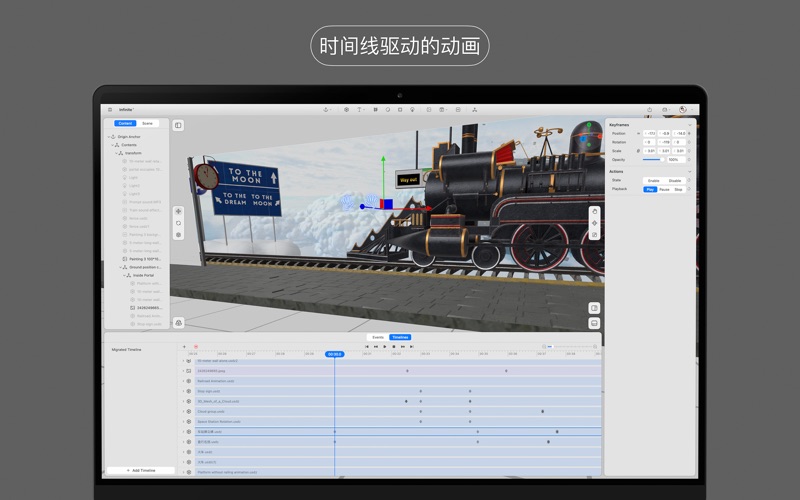The image size is (800, 500).
Task: Click the text tool icon in toolbar
Action: click(359, 109)
